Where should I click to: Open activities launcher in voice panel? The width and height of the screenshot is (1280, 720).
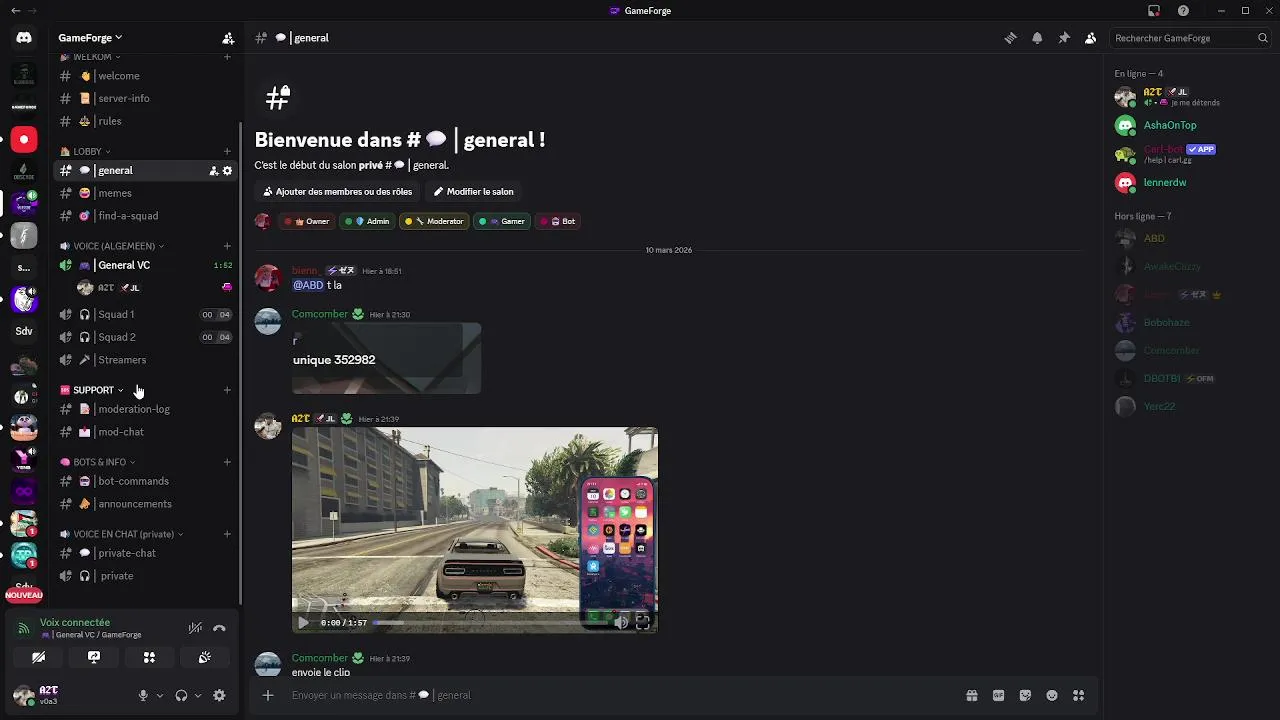pos(149,657)
